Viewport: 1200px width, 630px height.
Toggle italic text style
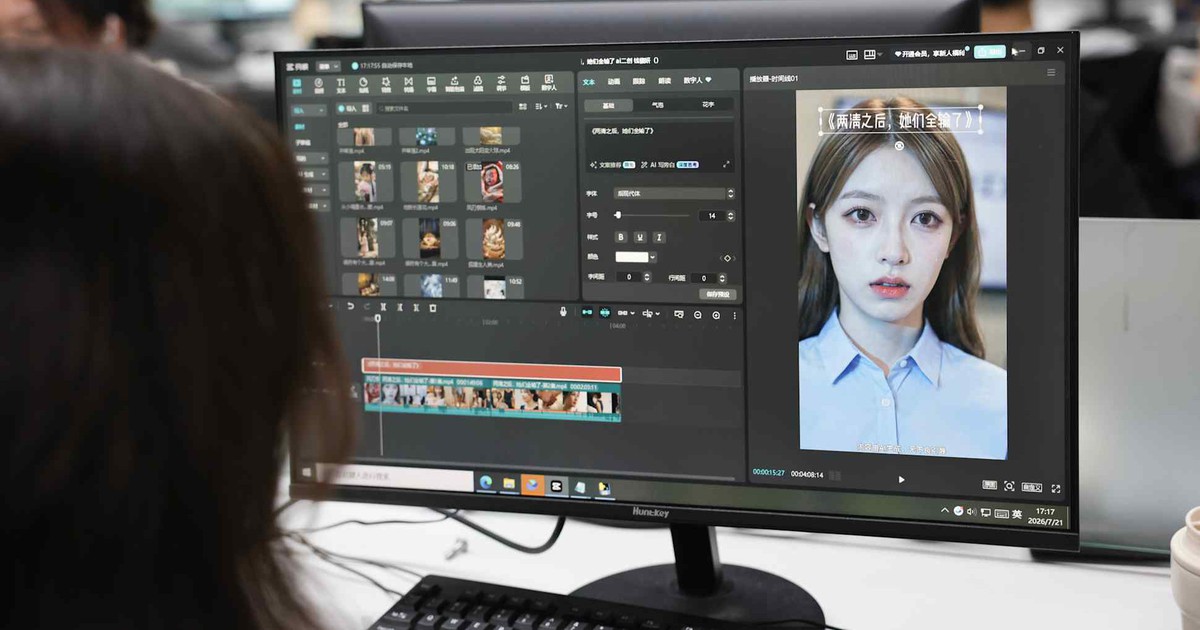point(659,237)
